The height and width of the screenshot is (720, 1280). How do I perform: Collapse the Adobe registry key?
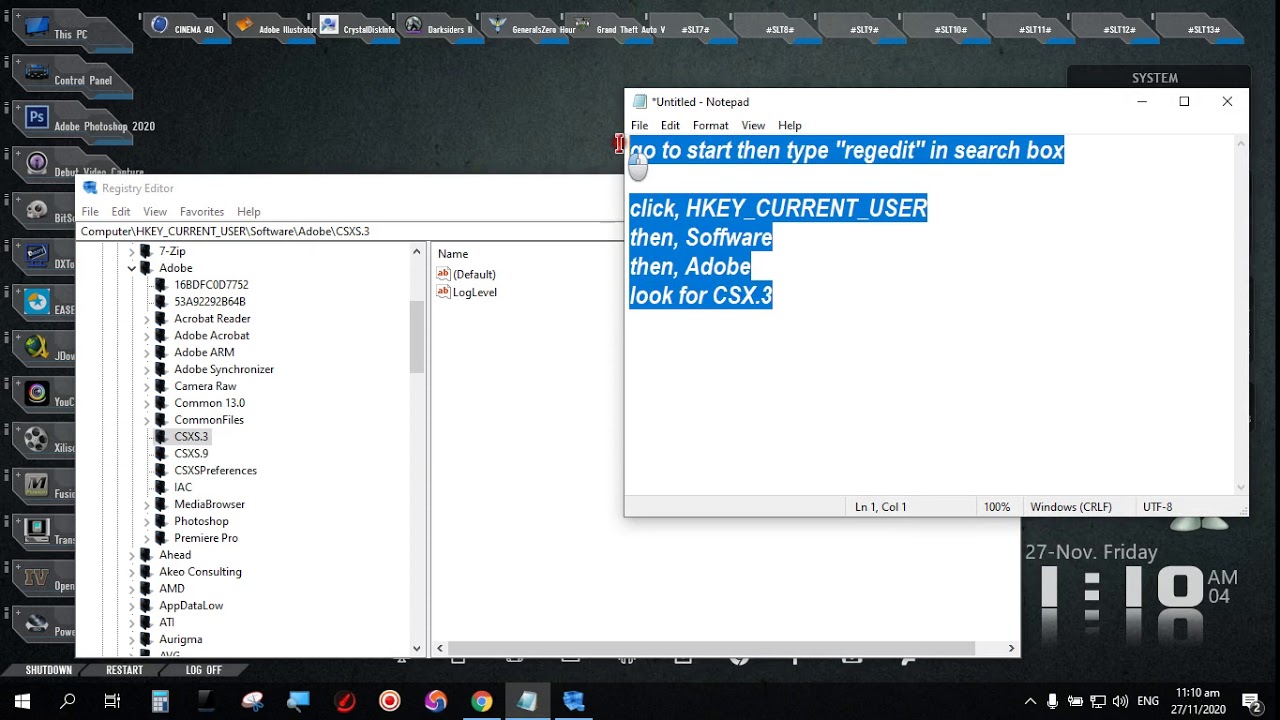point(131,268)
